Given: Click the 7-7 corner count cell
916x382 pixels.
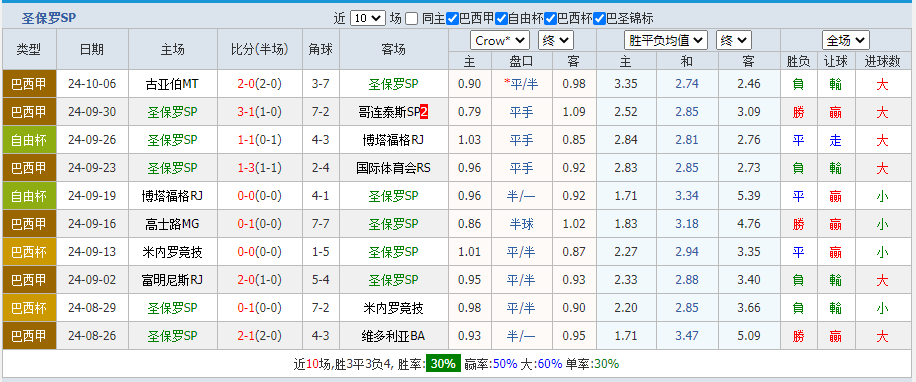Looking at the screenshot, I should pos(321,224).
